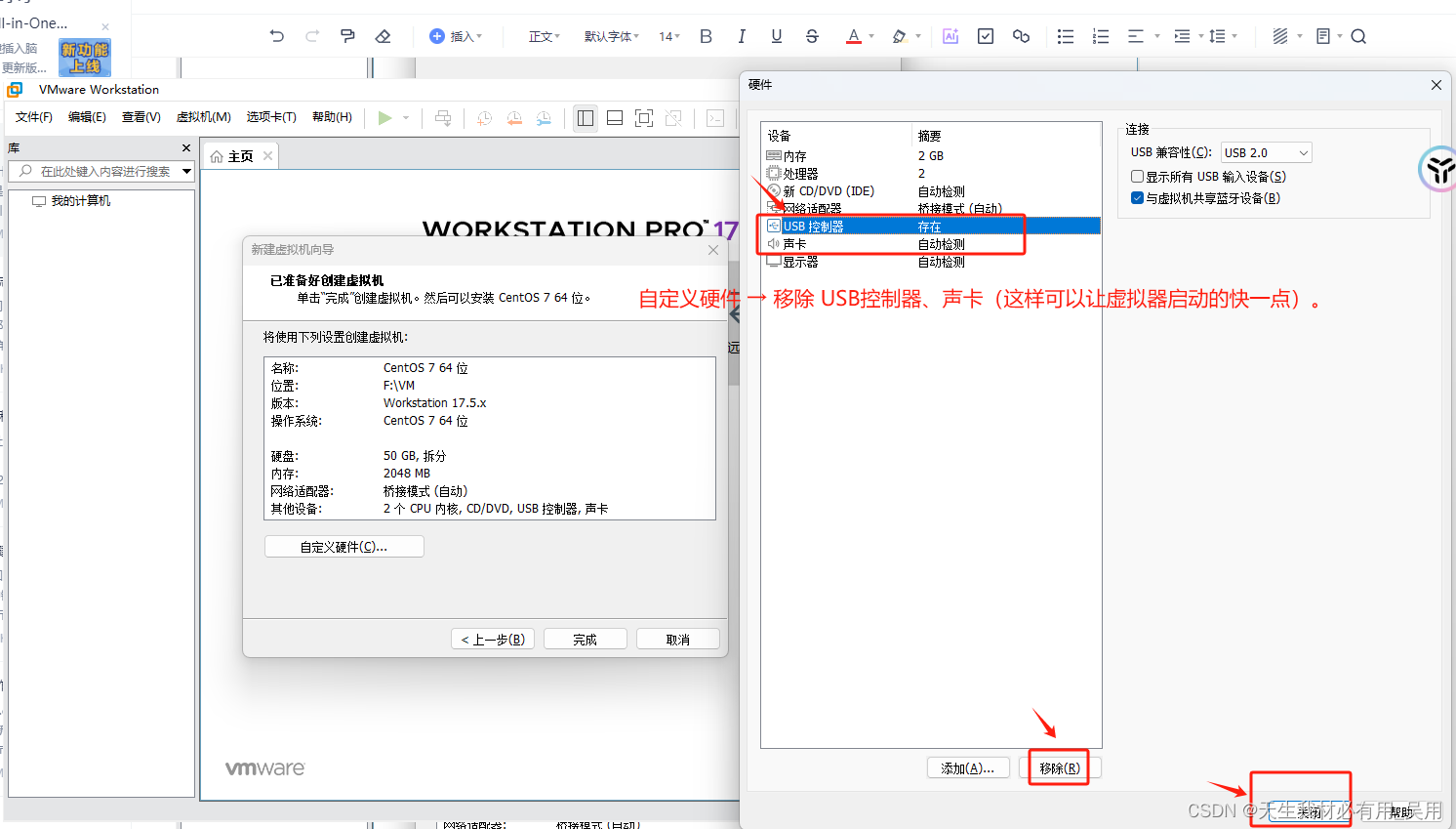Click the send Ctrl+Alt+Del icon

[443, 118]
